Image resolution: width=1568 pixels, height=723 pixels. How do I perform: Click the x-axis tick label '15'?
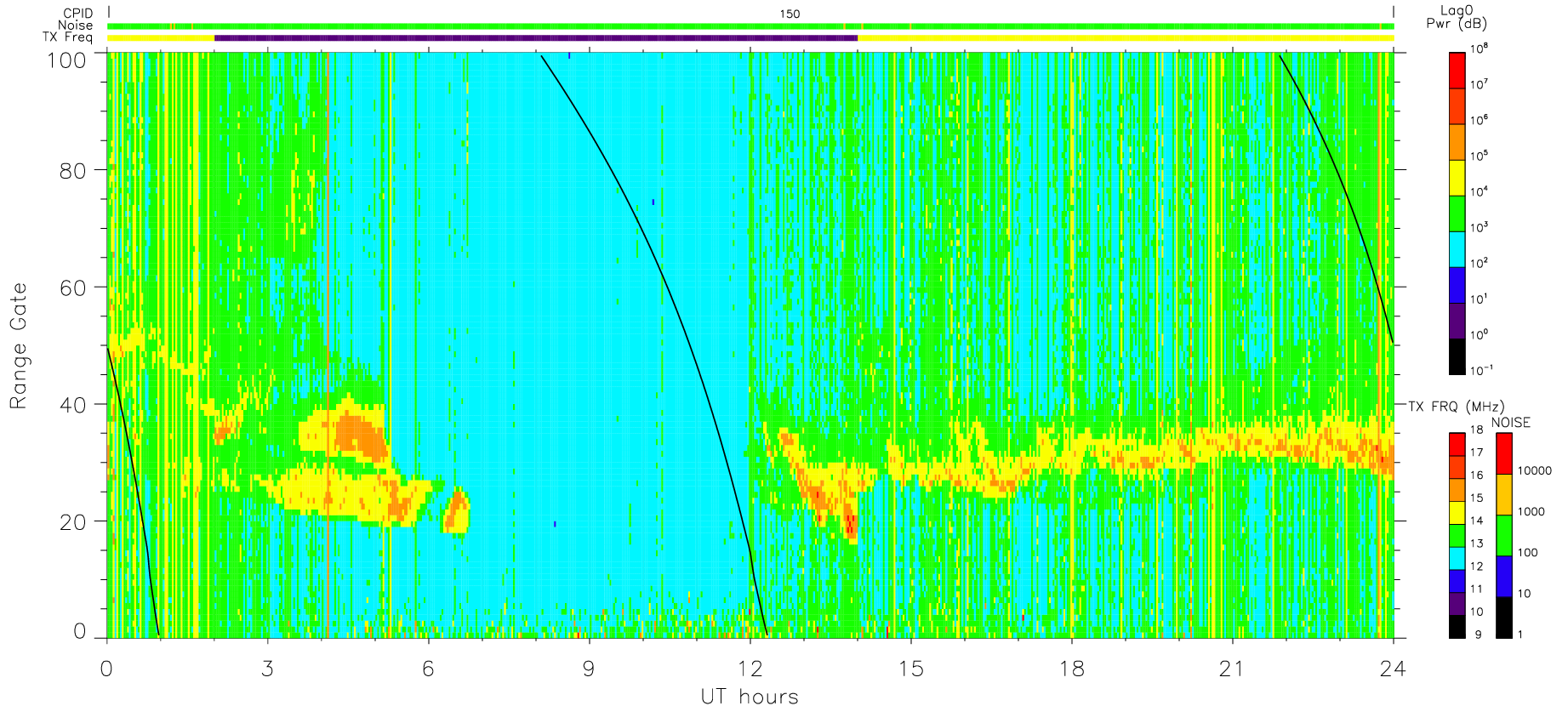(910, 669)
